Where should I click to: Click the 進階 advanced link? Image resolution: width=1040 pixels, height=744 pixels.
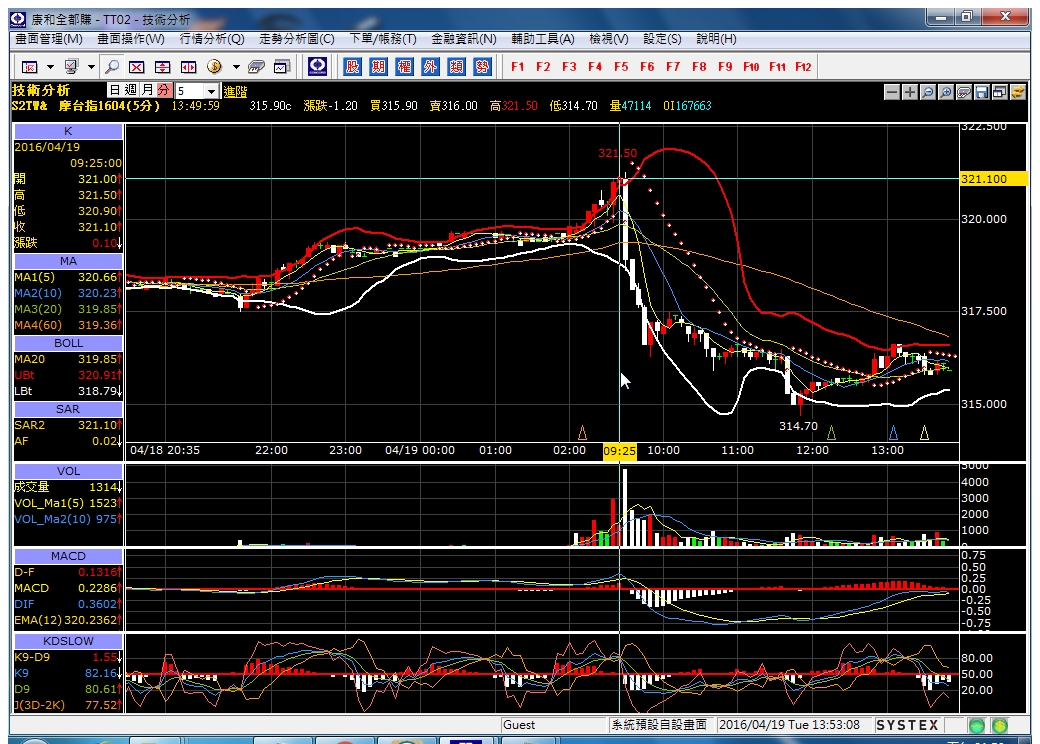pos(235,92)
